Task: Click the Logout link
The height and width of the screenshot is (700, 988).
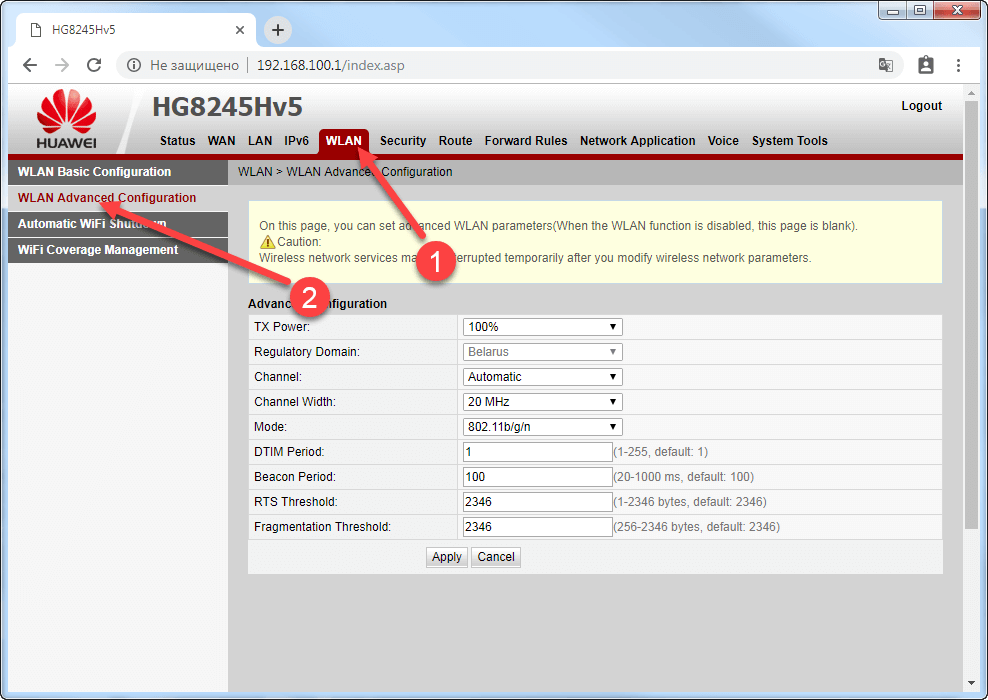Action: tap(920, 105)
